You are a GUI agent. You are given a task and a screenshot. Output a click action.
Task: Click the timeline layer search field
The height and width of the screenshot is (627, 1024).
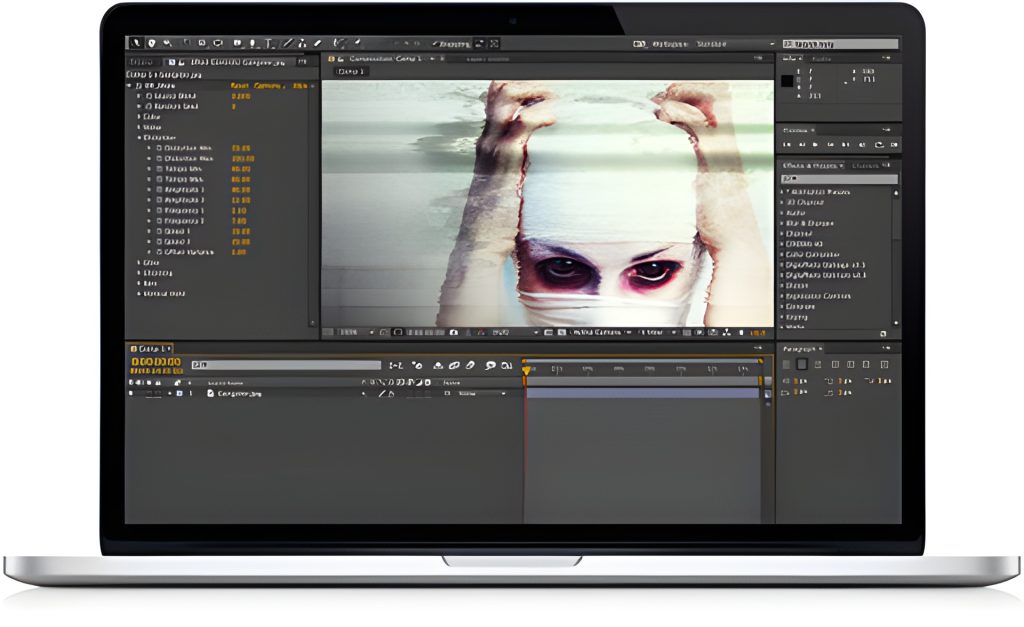[x=286, y=364]
